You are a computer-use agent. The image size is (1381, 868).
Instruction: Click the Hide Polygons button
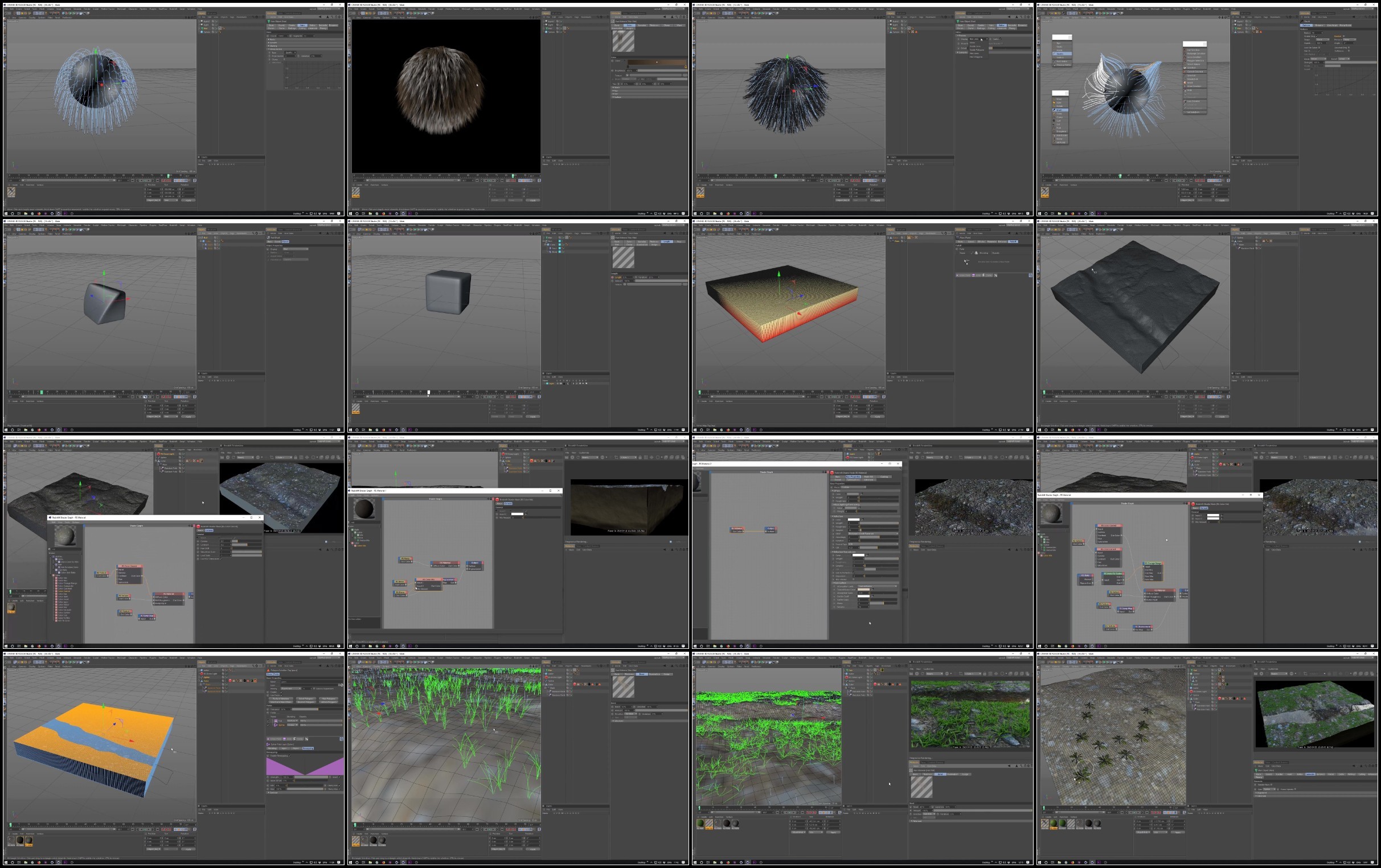click(329, 699)
